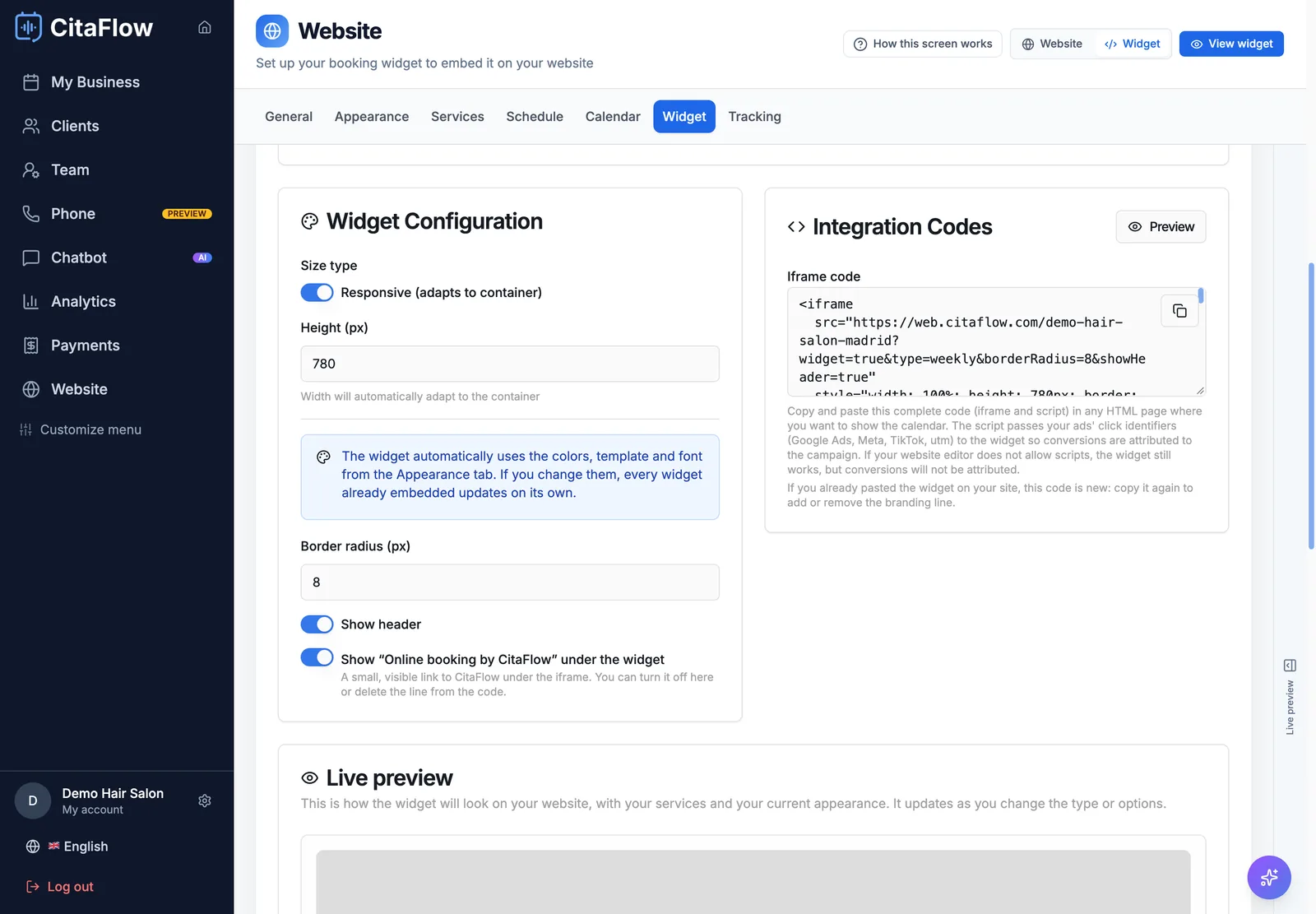Open Customize menu option
Image resolution: width=1316 pixels, height=914 pixels.
81,429
